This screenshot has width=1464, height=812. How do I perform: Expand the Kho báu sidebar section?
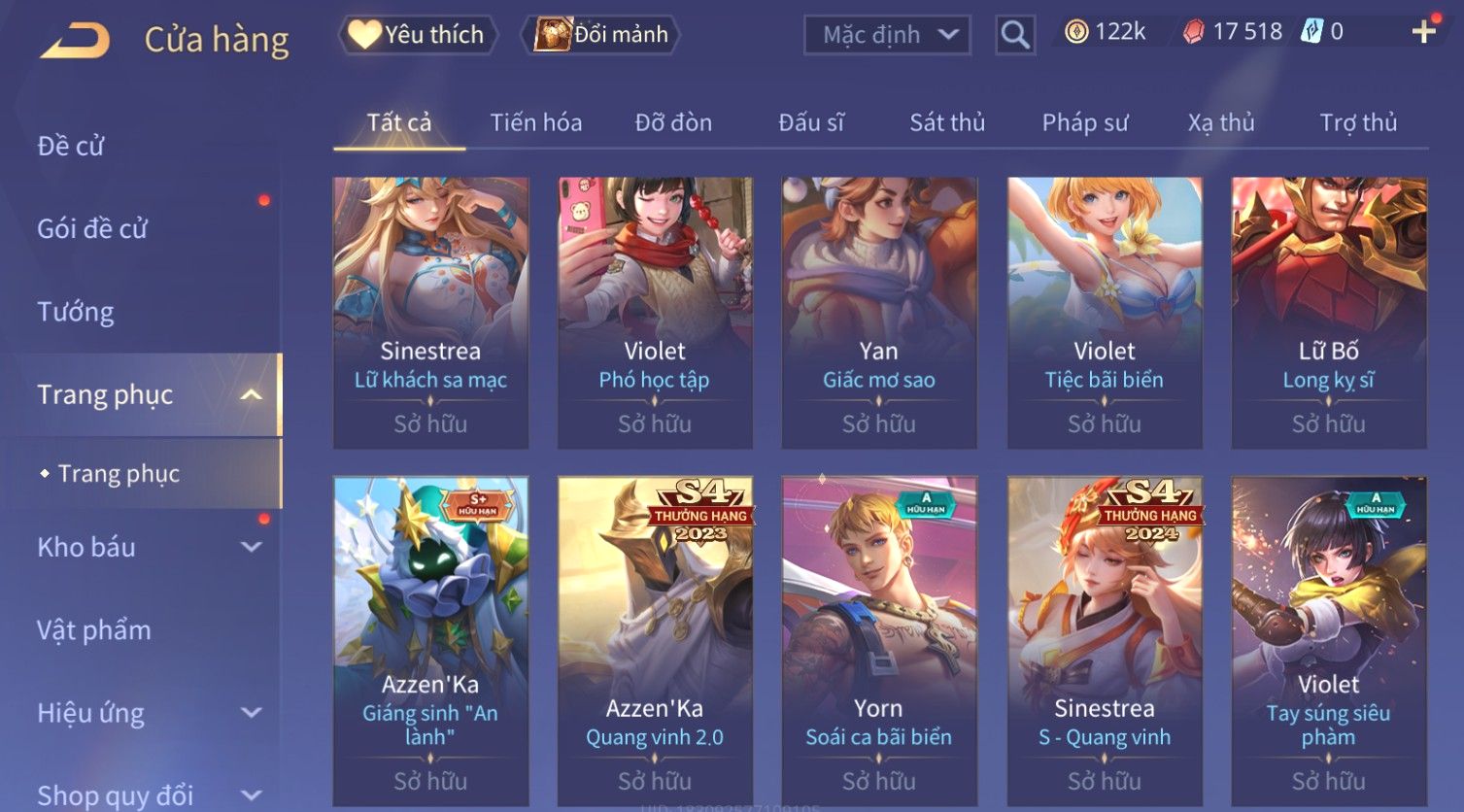pyautogui.click(x=251, y=547)
